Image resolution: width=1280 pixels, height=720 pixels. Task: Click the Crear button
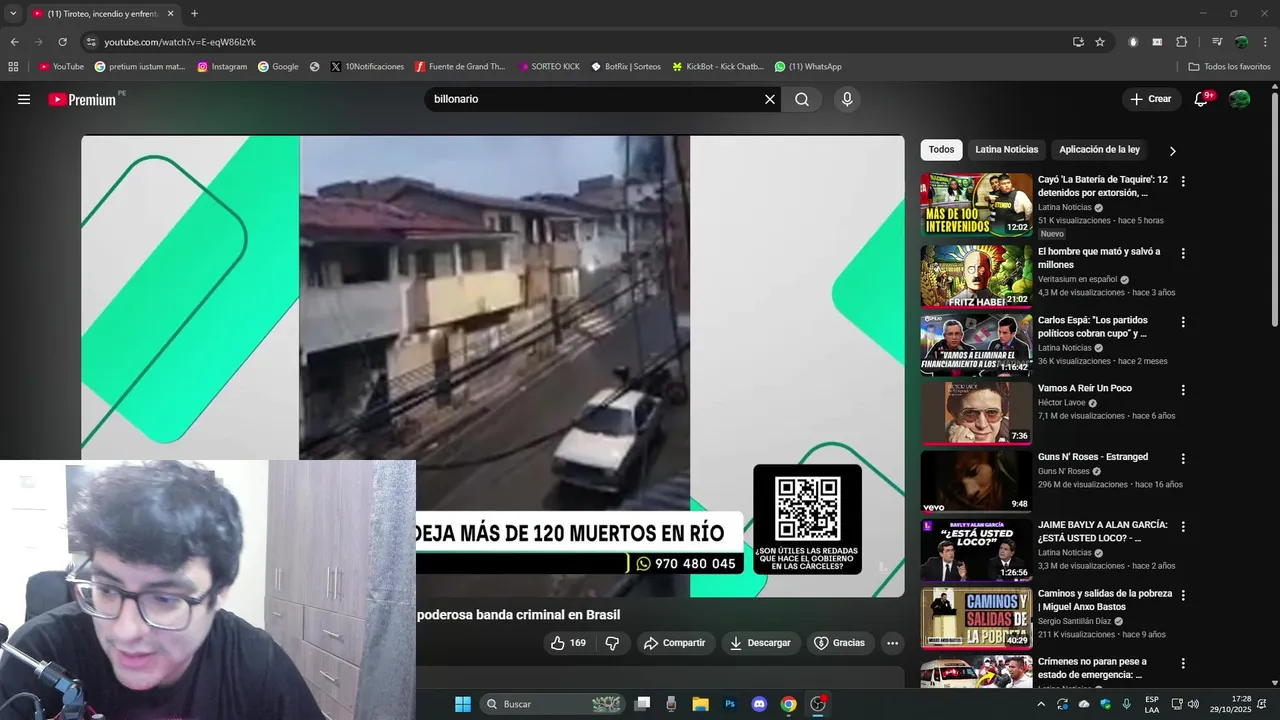tap(1151, 99)
